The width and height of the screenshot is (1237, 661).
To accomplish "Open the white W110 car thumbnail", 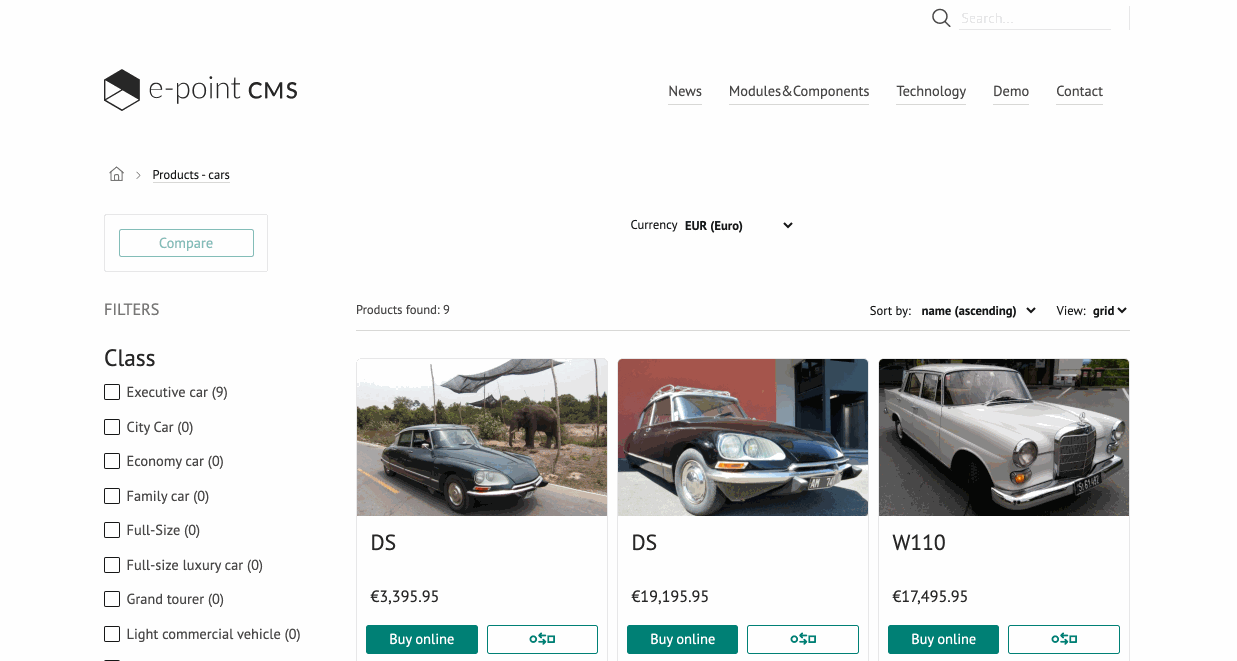I will click(1004, 438).
